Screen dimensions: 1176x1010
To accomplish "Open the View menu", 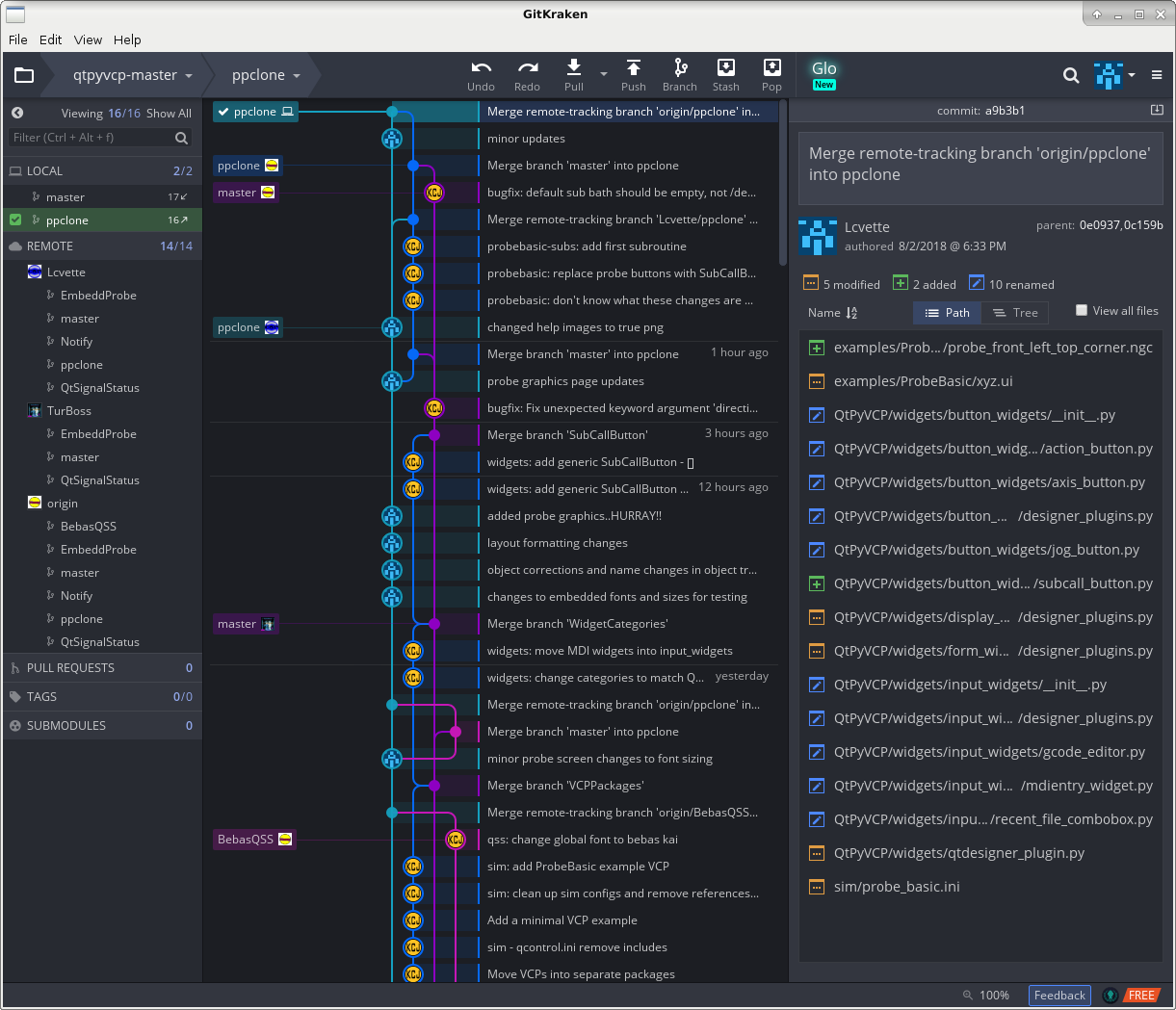I will tap(88, 39).
